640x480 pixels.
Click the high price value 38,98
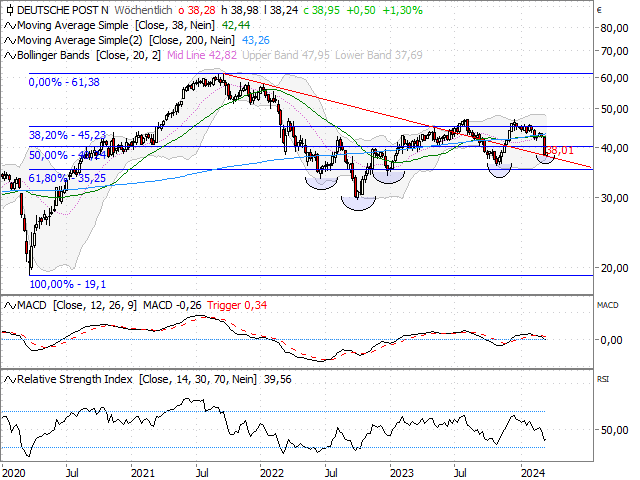246,10
